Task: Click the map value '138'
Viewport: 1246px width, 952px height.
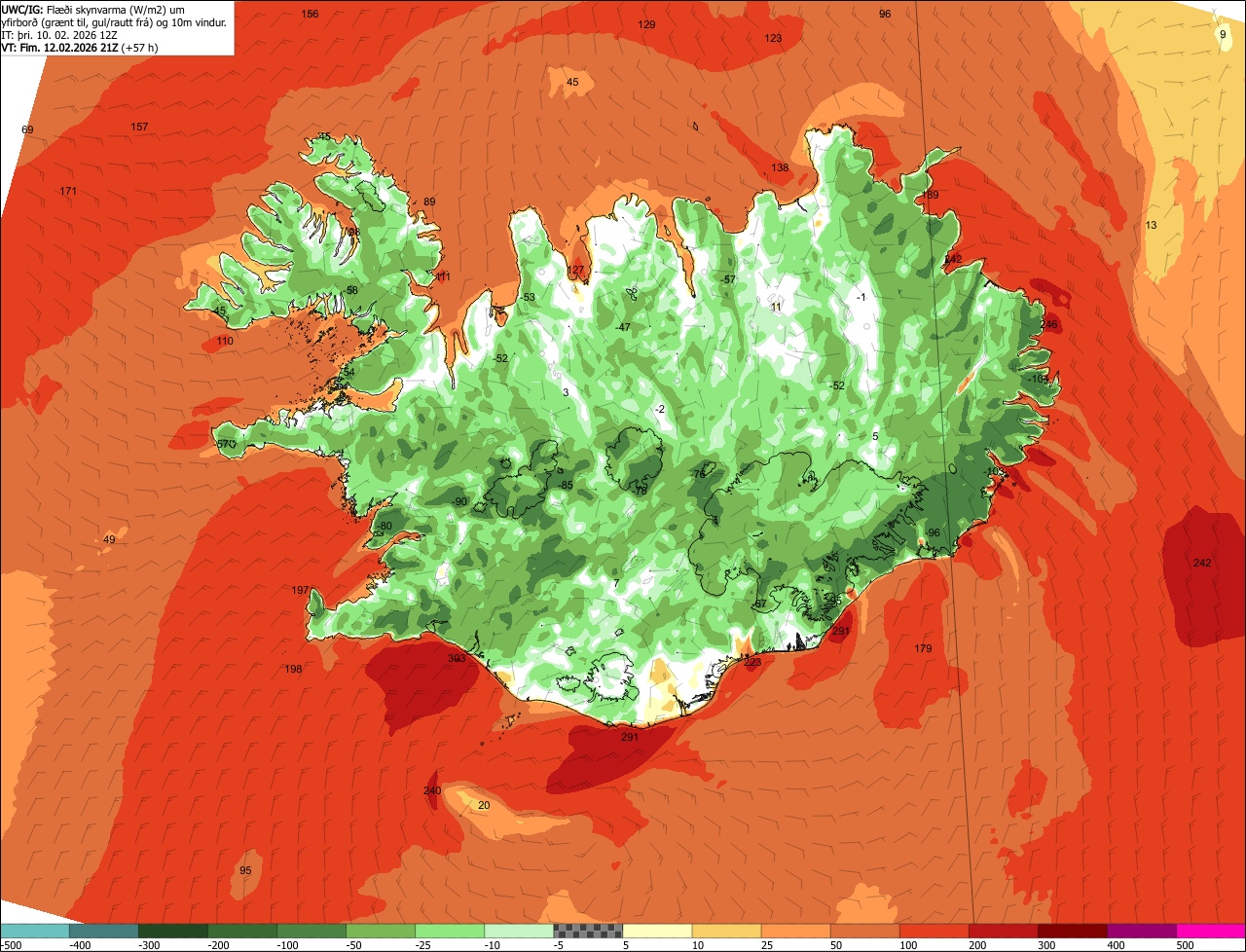Action: click(780, 167)
